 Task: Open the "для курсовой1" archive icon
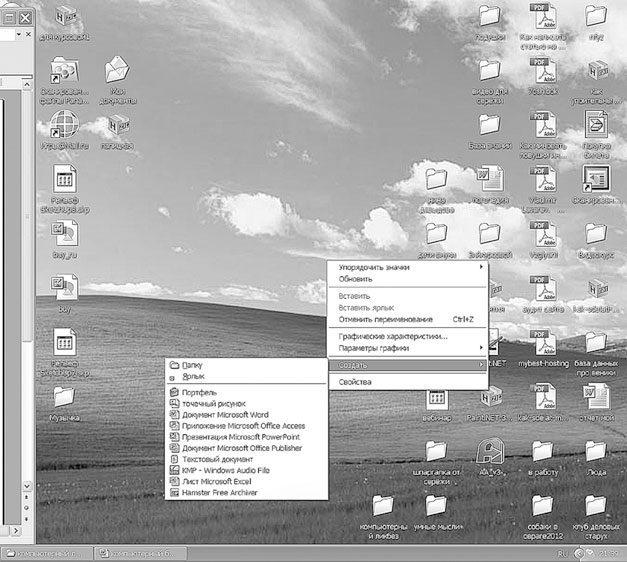point(65,17)
